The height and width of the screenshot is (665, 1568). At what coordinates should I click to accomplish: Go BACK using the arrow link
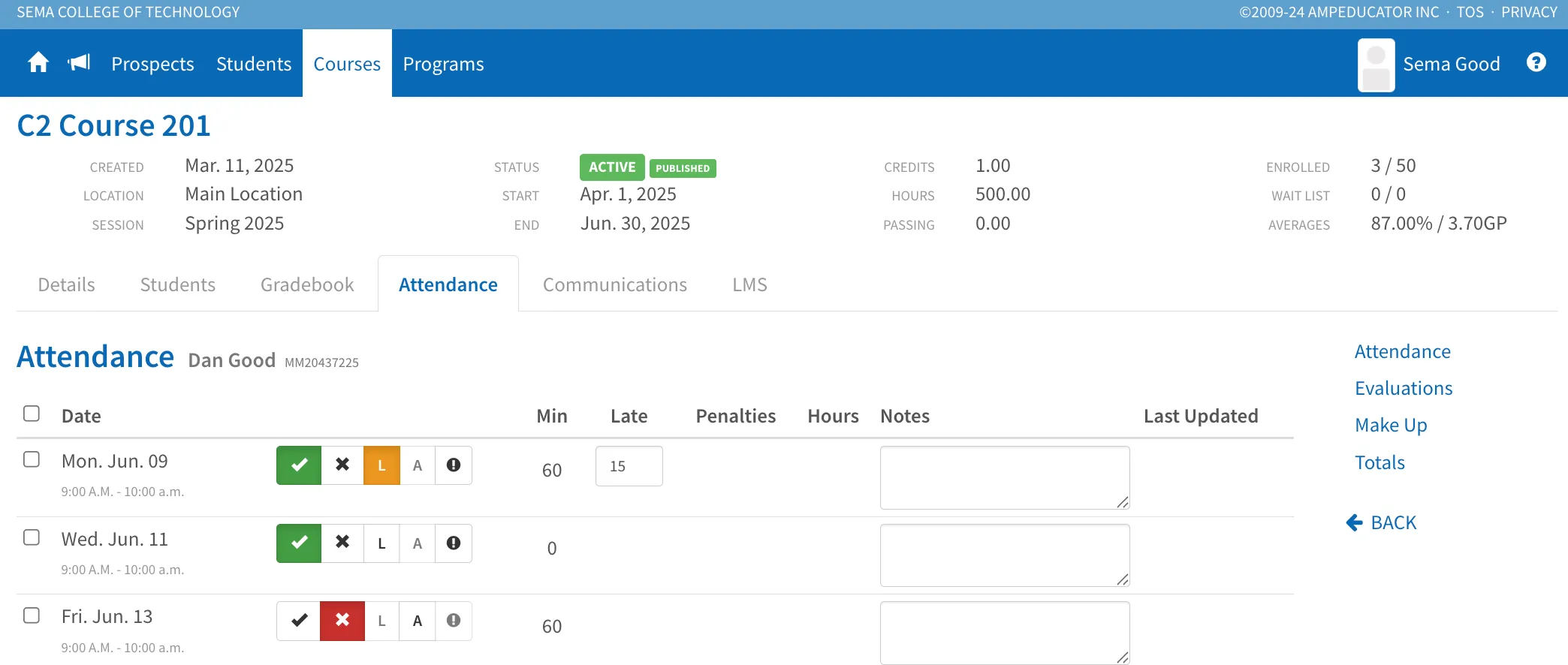coord(1382,522)
